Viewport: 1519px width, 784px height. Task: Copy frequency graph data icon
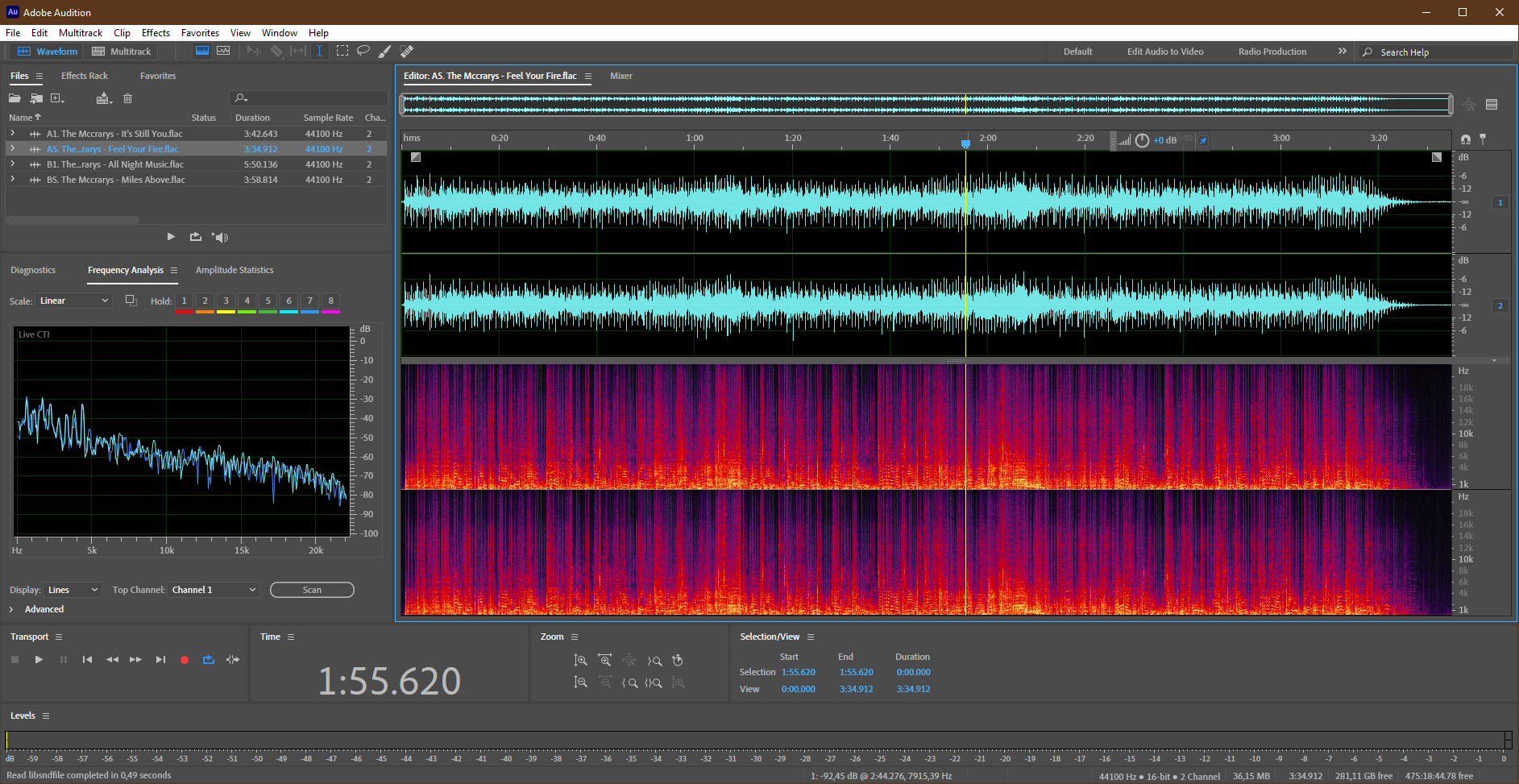coord(131,301)
